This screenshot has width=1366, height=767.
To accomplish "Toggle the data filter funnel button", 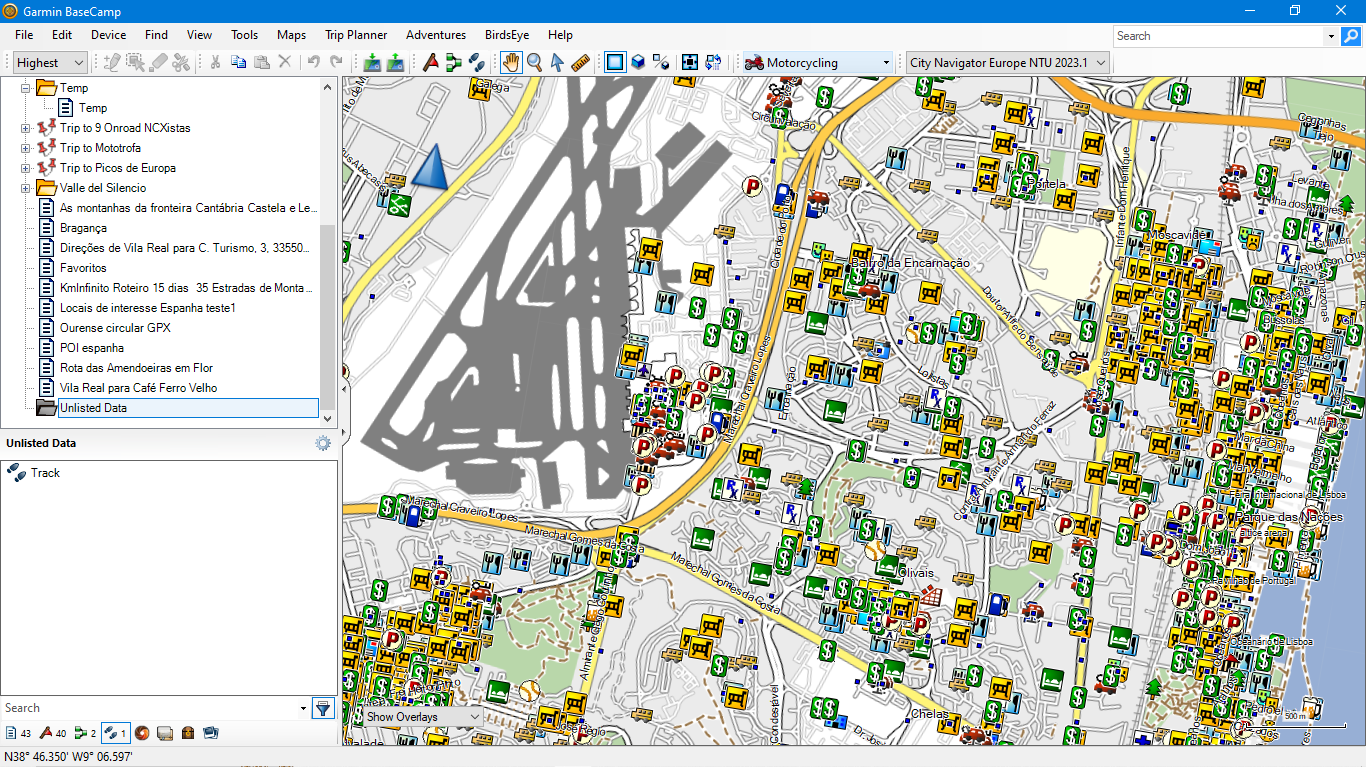I will tap(323, 708).
